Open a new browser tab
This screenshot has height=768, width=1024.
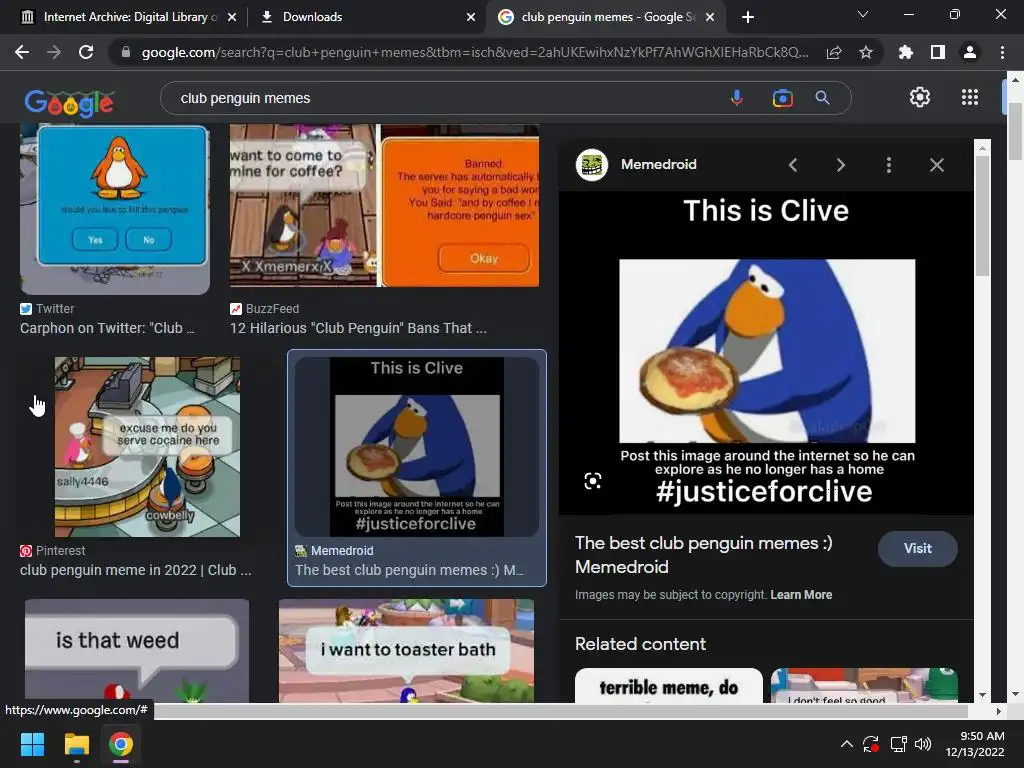click(748, 17)
